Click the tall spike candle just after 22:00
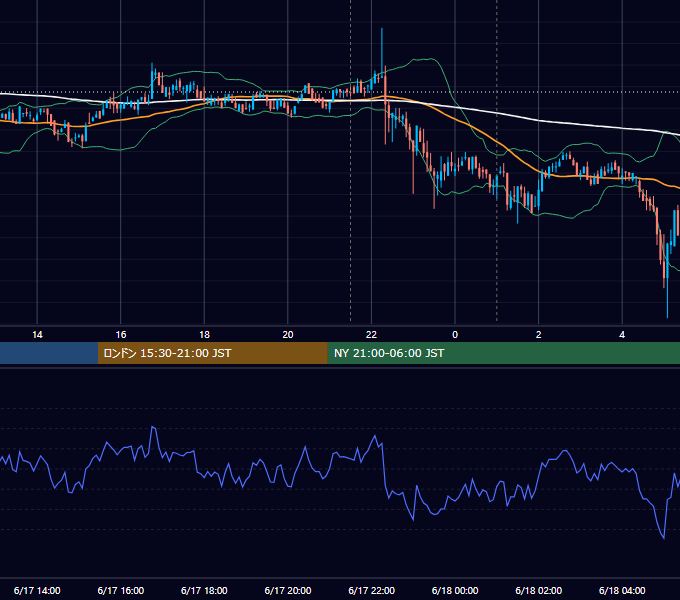 pos(382,53)
